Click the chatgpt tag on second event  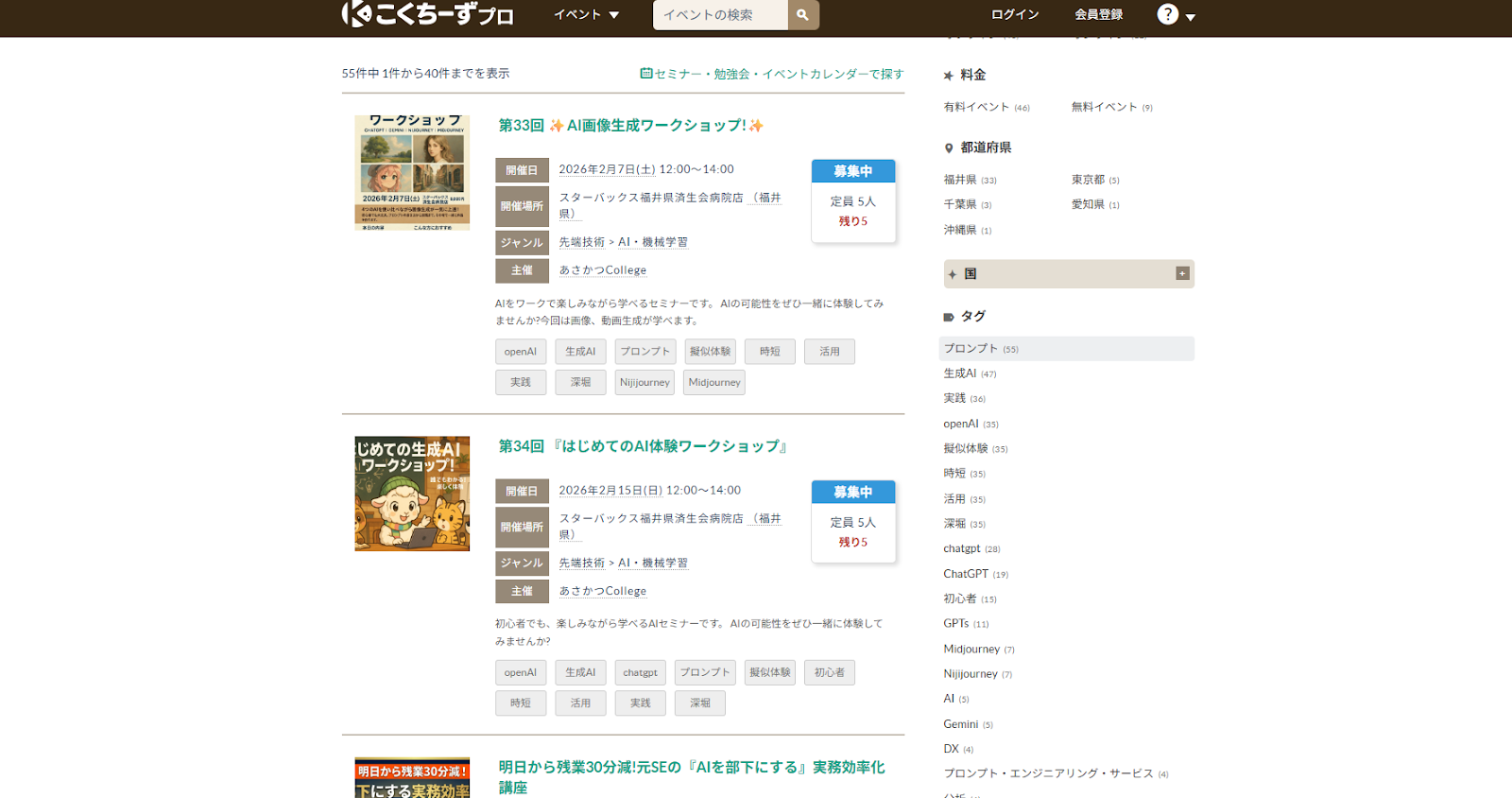point(640,673)
